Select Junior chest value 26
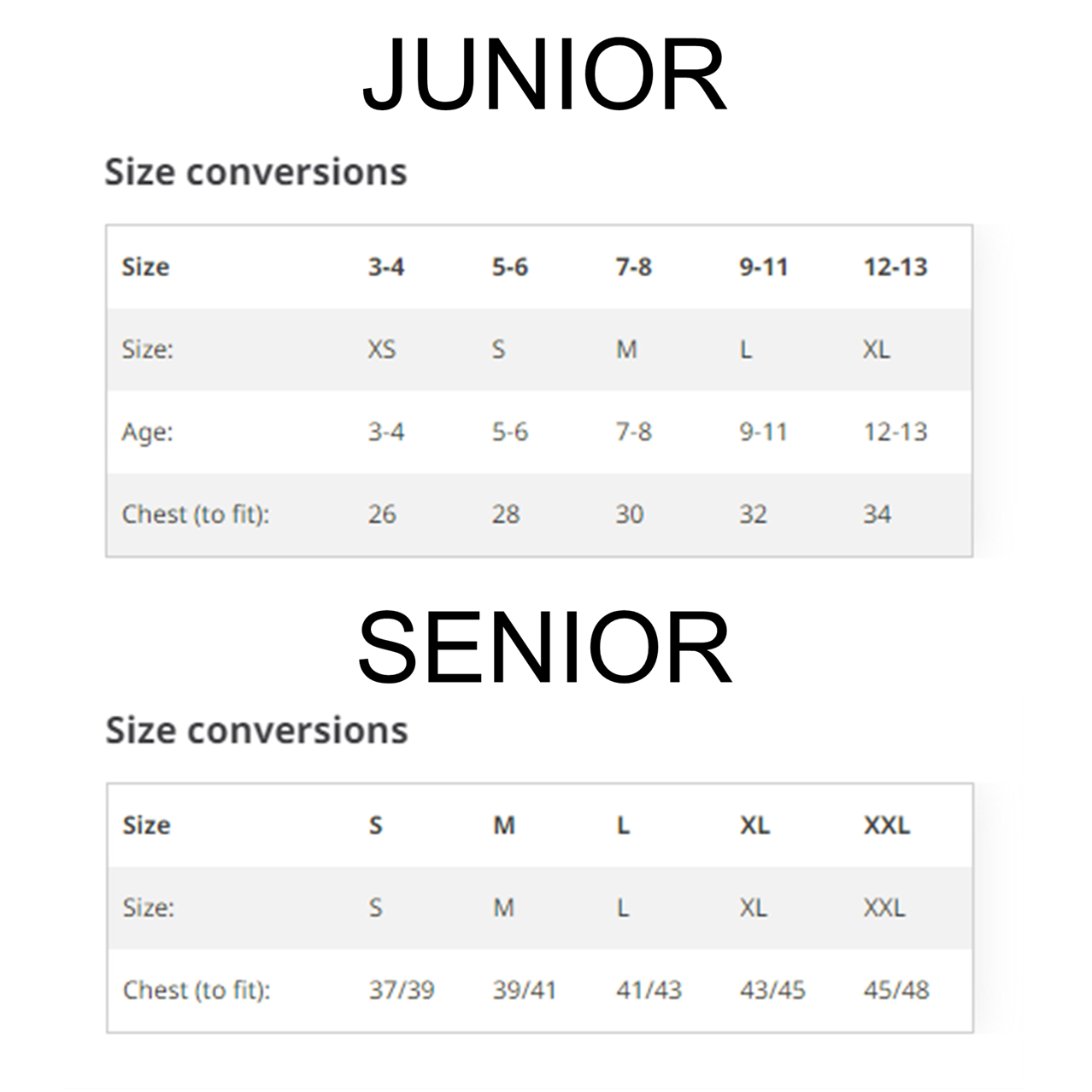Viewport: 1092px width, 1092px height. pos(382,514)
